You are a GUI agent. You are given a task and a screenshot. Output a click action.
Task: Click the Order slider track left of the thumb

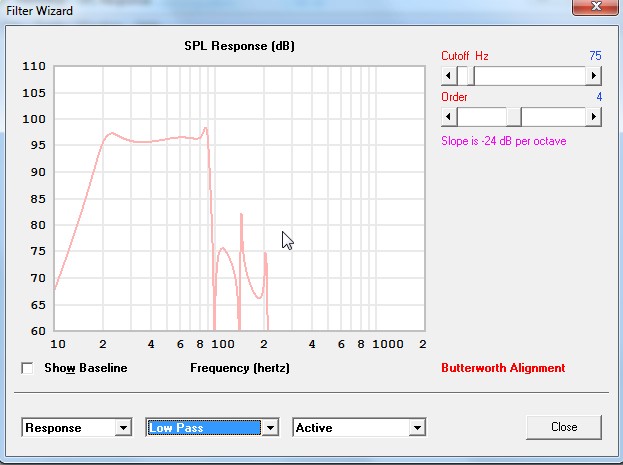482,117
